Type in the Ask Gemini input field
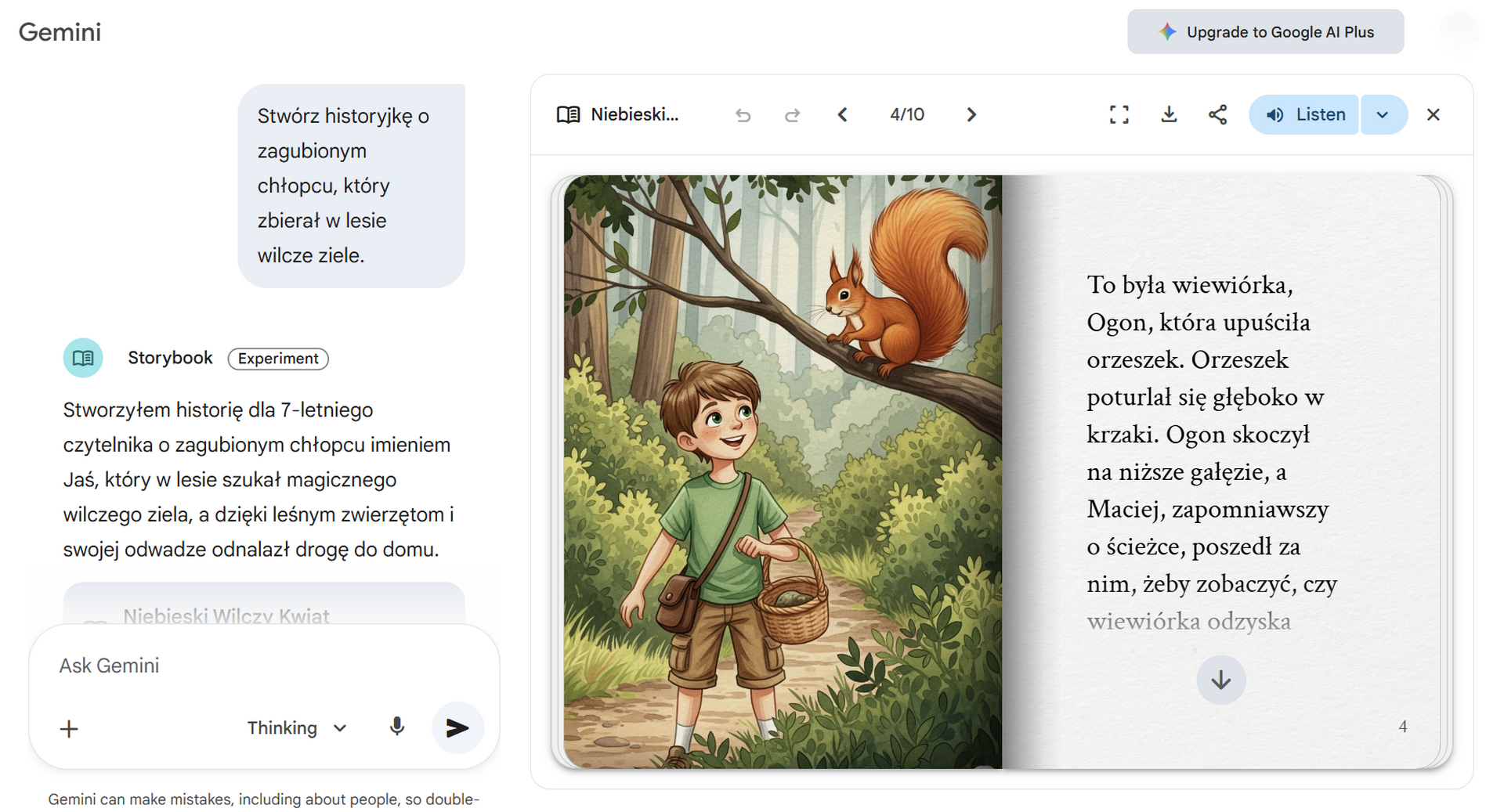This screenshot has width=1504, height=812. coord(258,666)
